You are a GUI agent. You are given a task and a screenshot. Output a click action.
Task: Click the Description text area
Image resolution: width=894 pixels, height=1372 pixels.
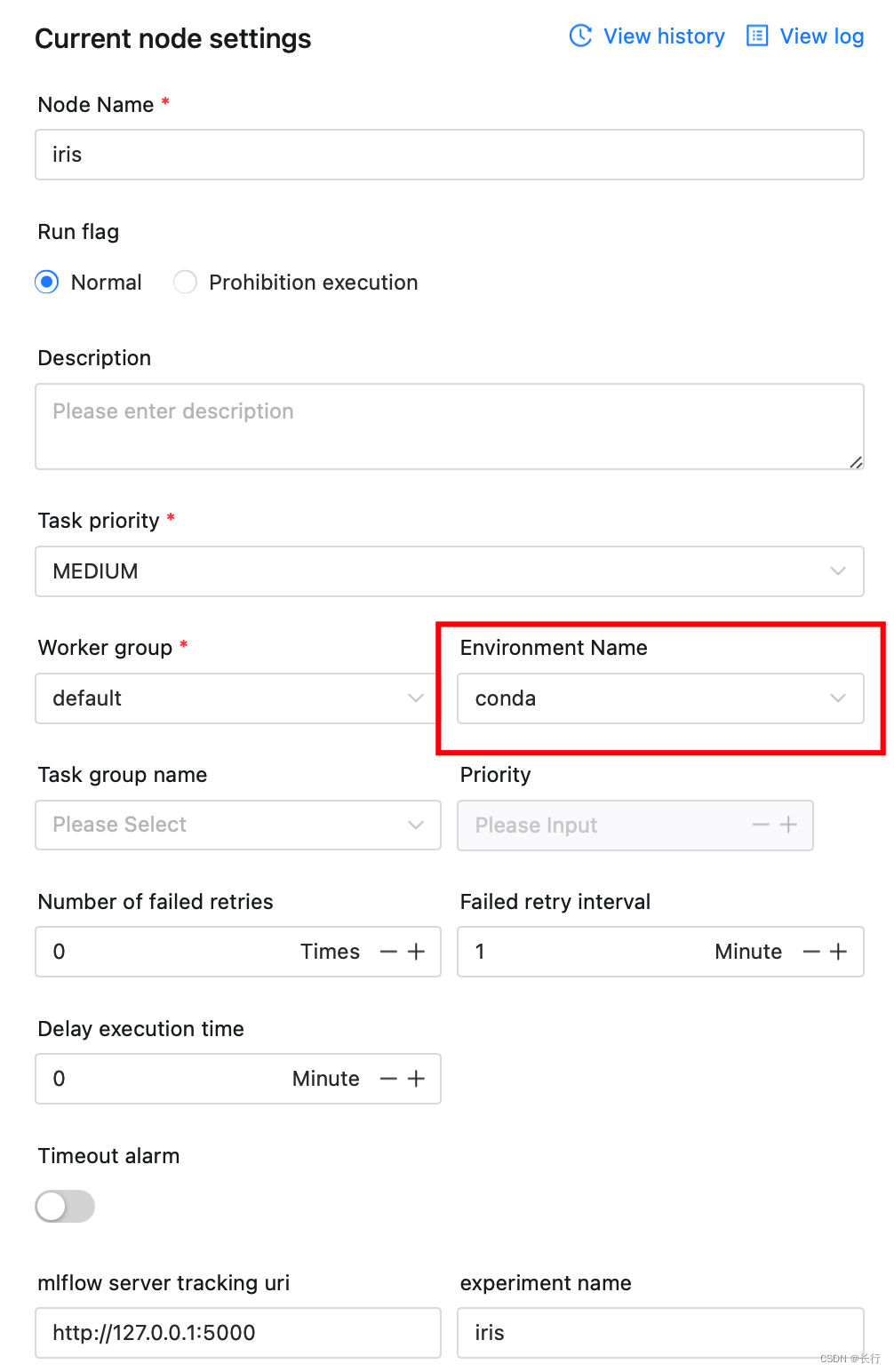point(450,427)
